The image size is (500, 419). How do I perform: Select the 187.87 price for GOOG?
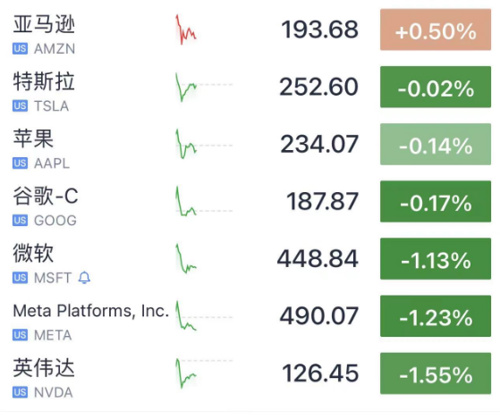322,202
